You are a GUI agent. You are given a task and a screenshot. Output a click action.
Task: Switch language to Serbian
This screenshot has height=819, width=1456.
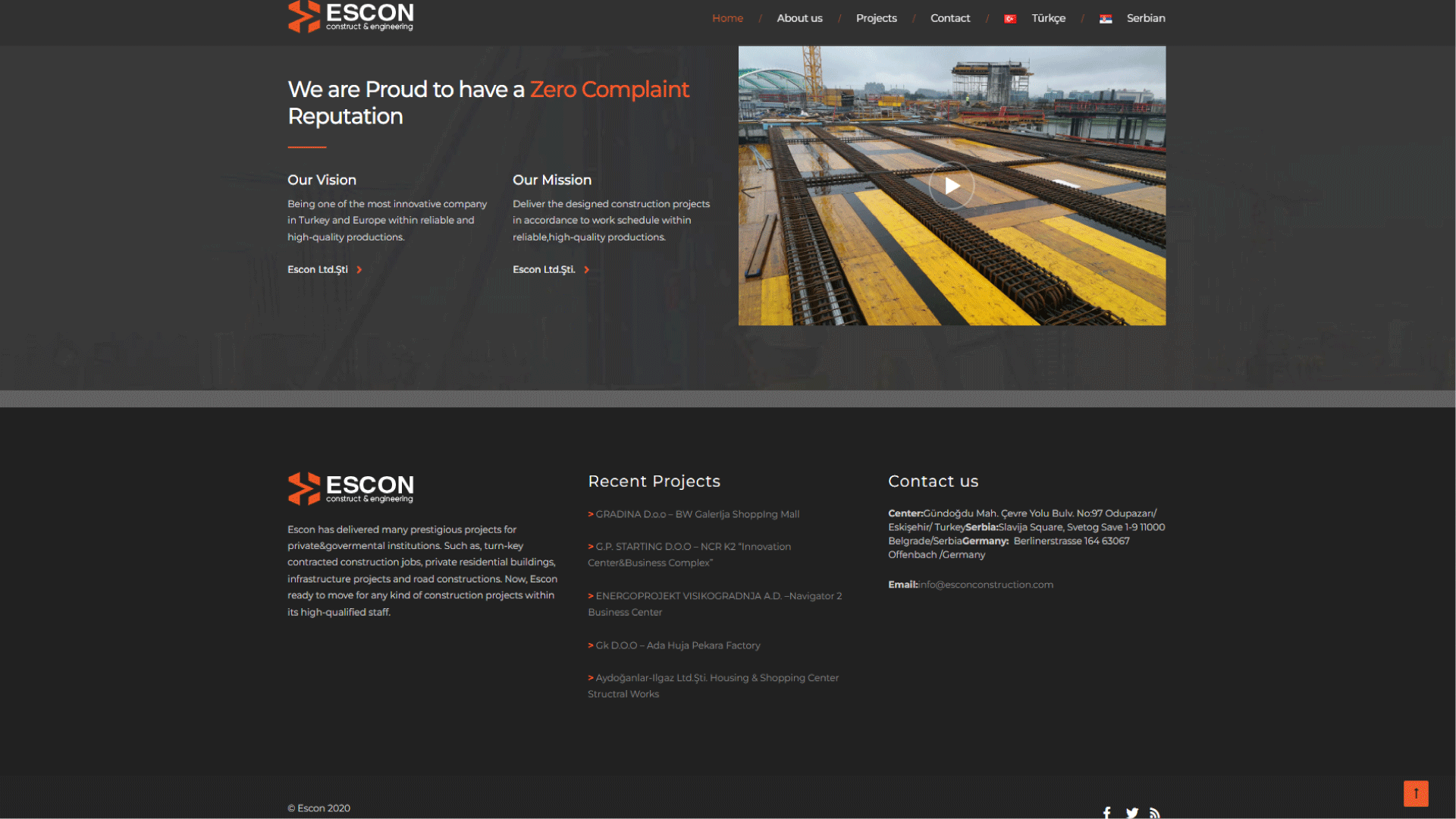pyautogui.click(x=1145, y=18)
